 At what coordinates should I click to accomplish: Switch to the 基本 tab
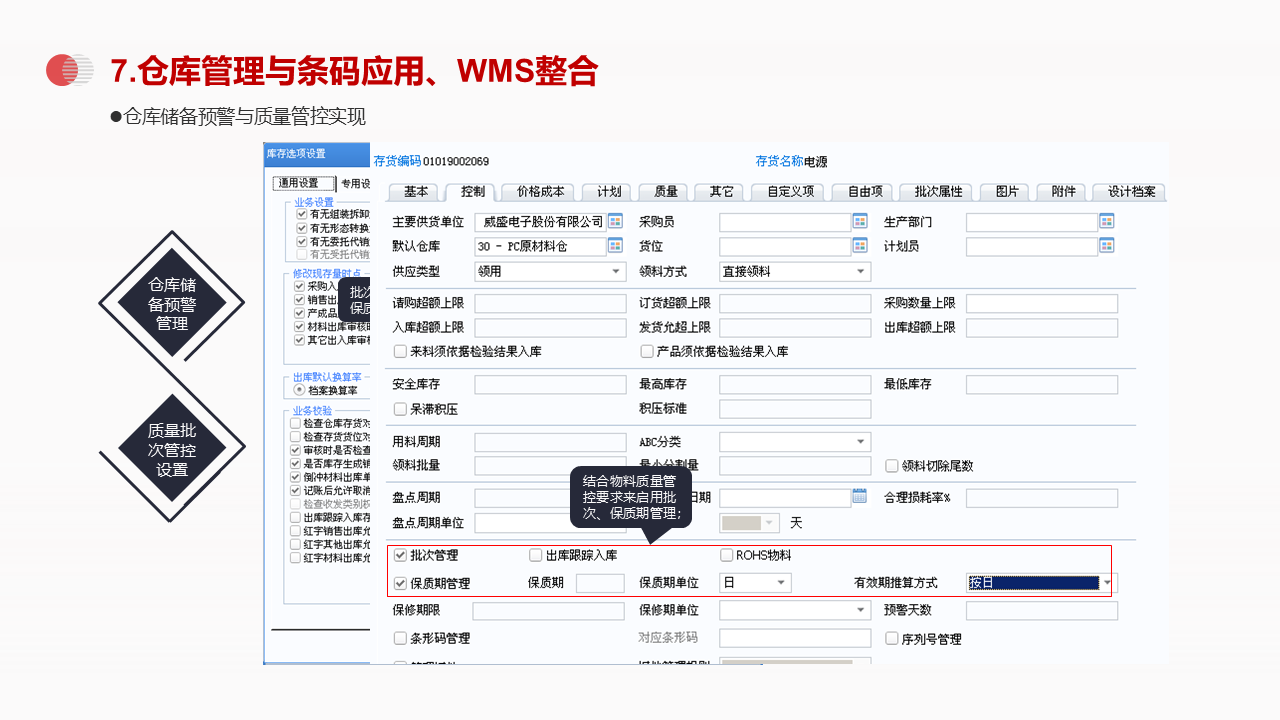(x=415, y=192)
